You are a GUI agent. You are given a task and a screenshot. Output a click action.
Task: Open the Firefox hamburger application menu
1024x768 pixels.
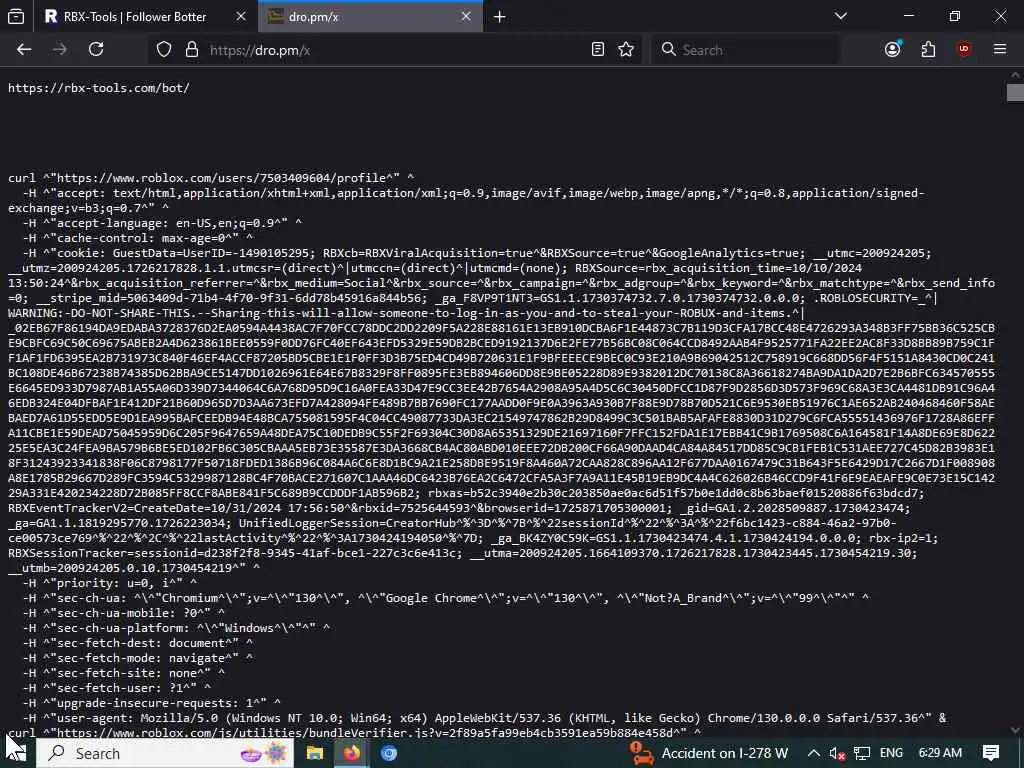(x=1000, y=50)
